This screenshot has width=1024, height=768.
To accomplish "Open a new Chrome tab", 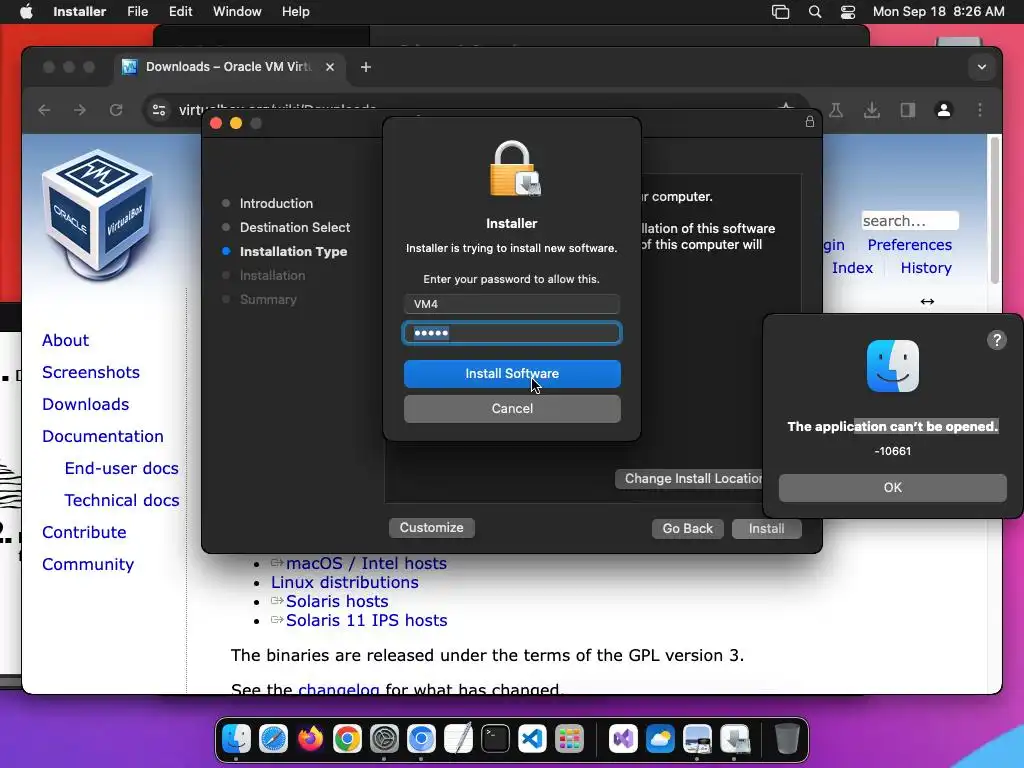I will tap(366, 67).
